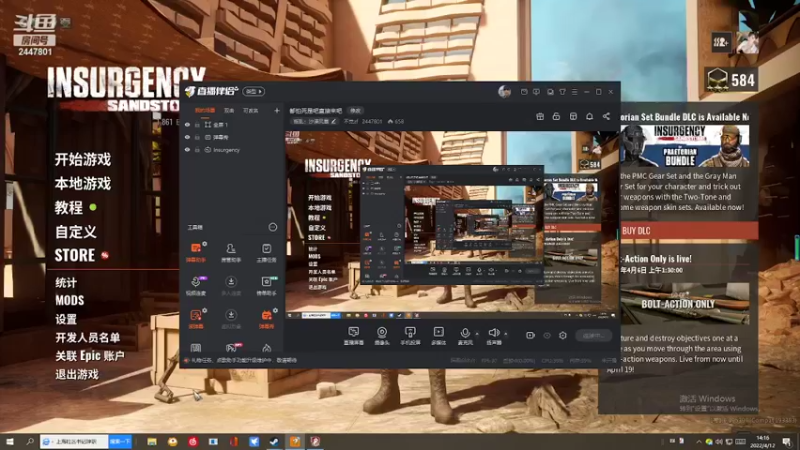
Task: Open the star tool with green badge
Action: (x=266, y=286)
